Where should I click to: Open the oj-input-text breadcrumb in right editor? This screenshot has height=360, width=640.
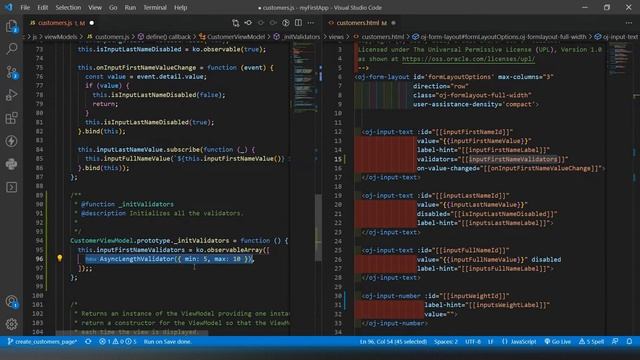click(616, 37)
